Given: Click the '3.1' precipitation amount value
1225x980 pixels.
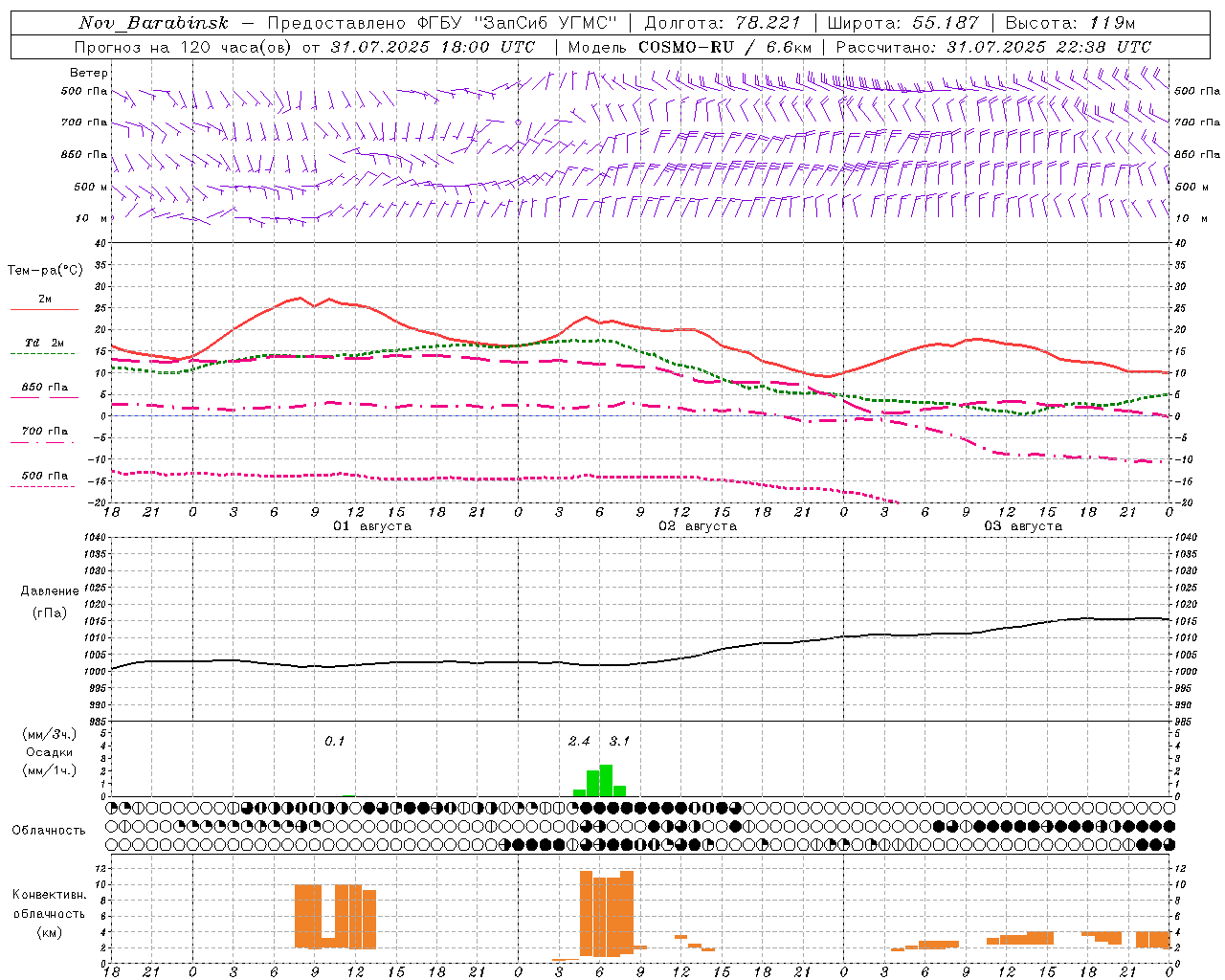Looking at the screenshot, I should (x=619, y=742).
